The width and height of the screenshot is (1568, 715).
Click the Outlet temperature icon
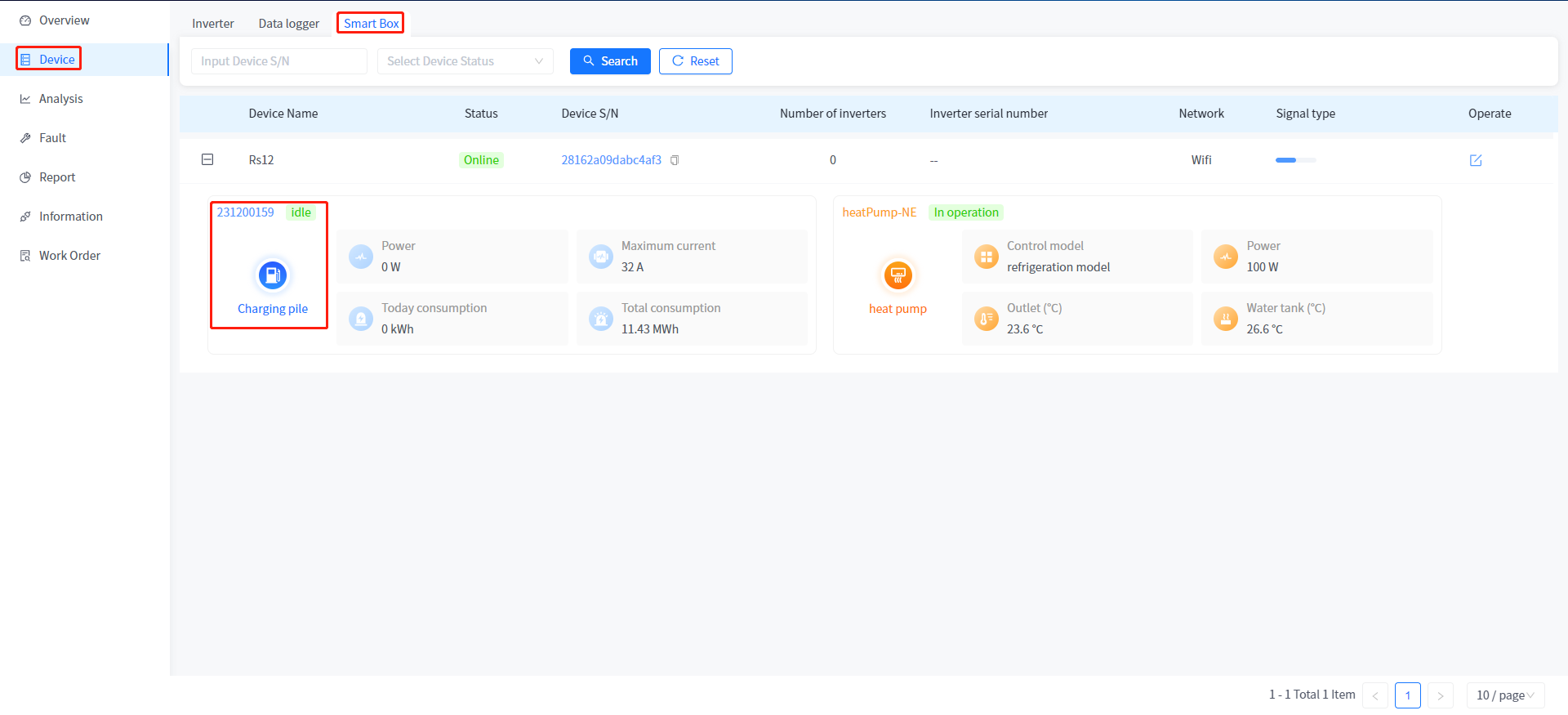(986, 319)
